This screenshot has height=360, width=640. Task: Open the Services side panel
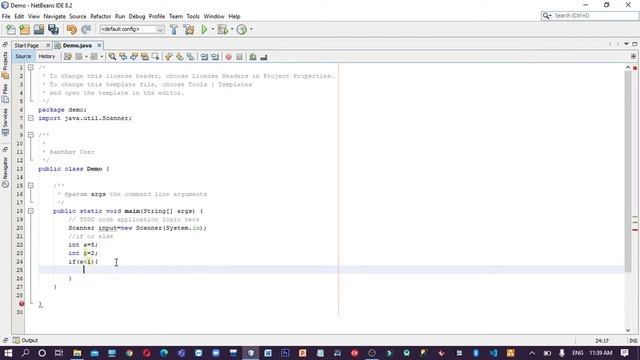(x=5, y=122)
